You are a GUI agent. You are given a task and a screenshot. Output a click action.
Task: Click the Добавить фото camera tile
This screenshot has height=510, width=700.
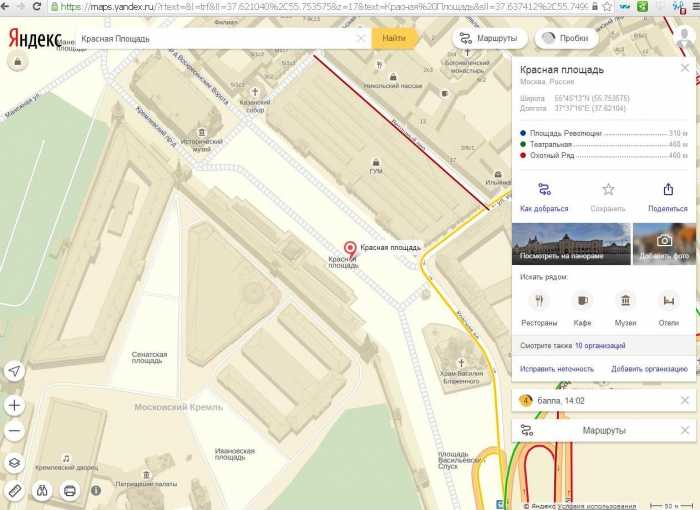tap(664, 244)
